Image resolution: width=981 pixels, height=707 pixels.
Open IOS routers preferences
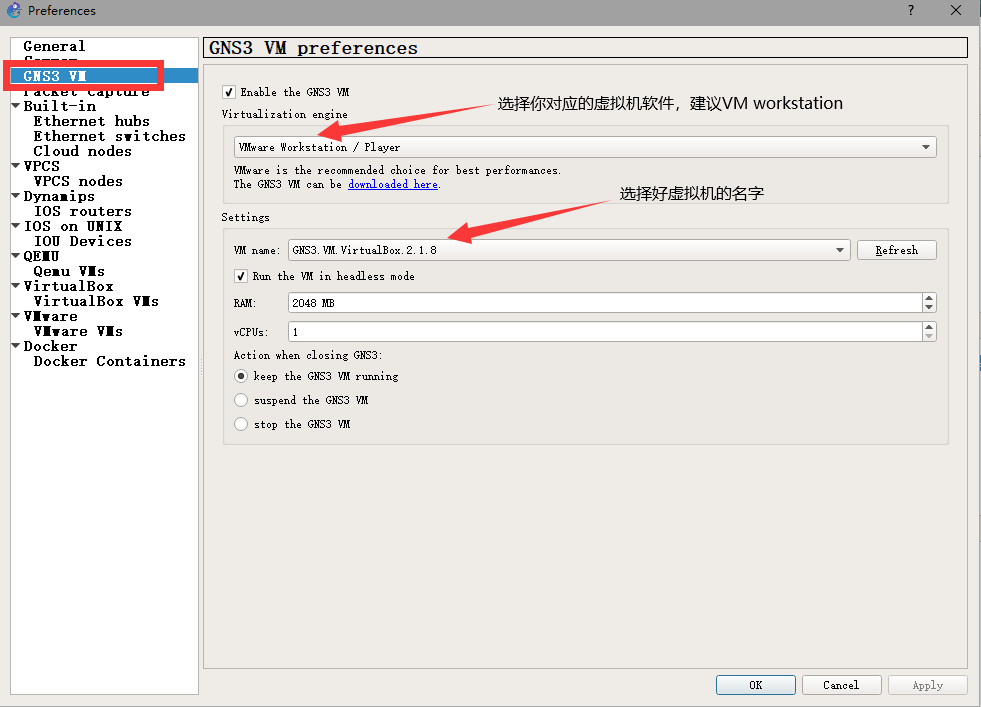click(83, 211)
